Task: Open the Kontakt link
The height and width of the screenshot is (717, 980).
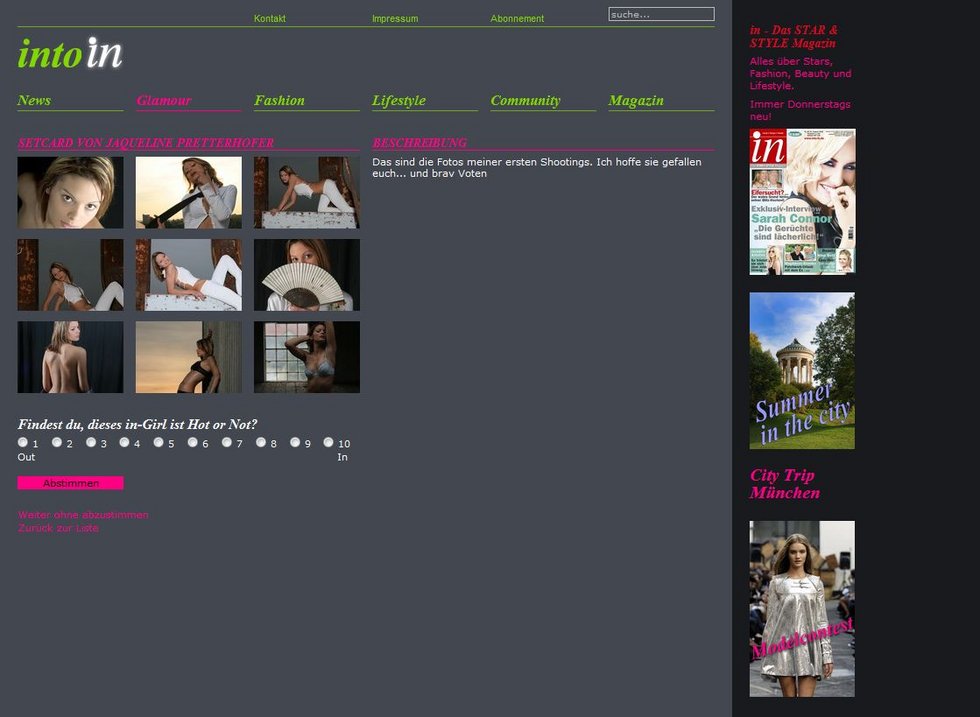Action: [x=269, y=19]
